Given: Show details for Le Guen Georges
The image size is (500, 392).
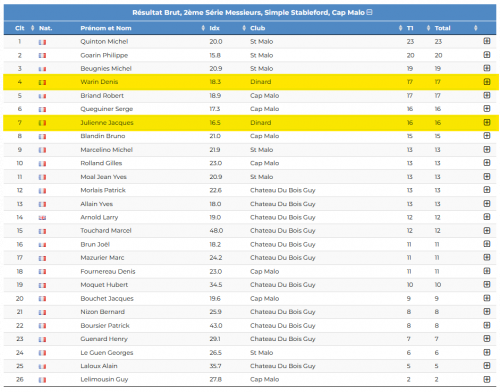Looking at the screenshot, I should click(487, 352).
